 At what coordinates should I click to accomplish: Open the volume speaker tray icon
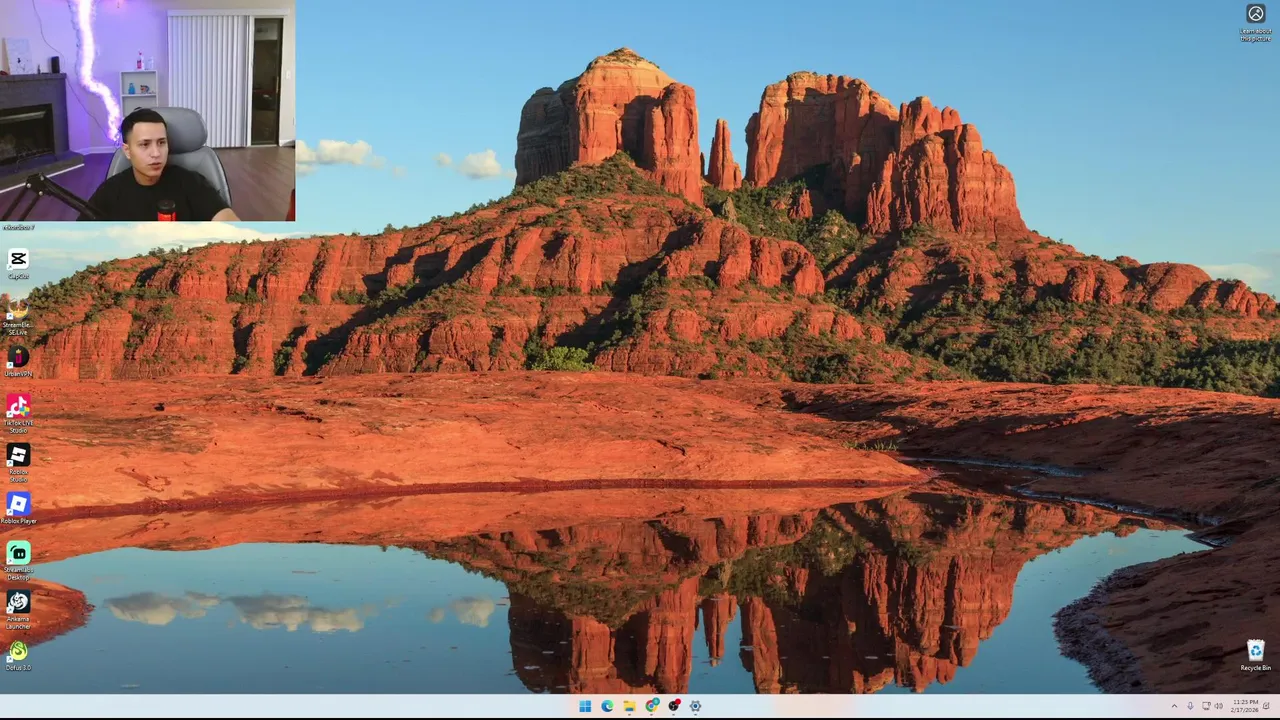click(1218, 706)
